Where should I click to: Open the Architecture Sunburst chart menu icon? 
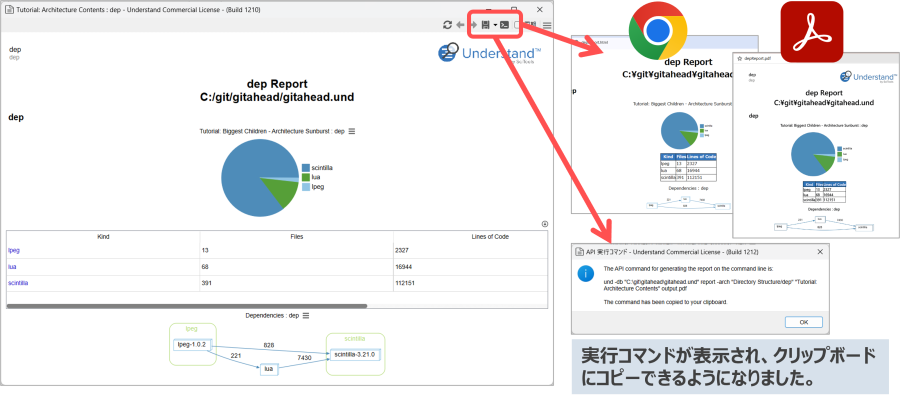click(352, 131)
